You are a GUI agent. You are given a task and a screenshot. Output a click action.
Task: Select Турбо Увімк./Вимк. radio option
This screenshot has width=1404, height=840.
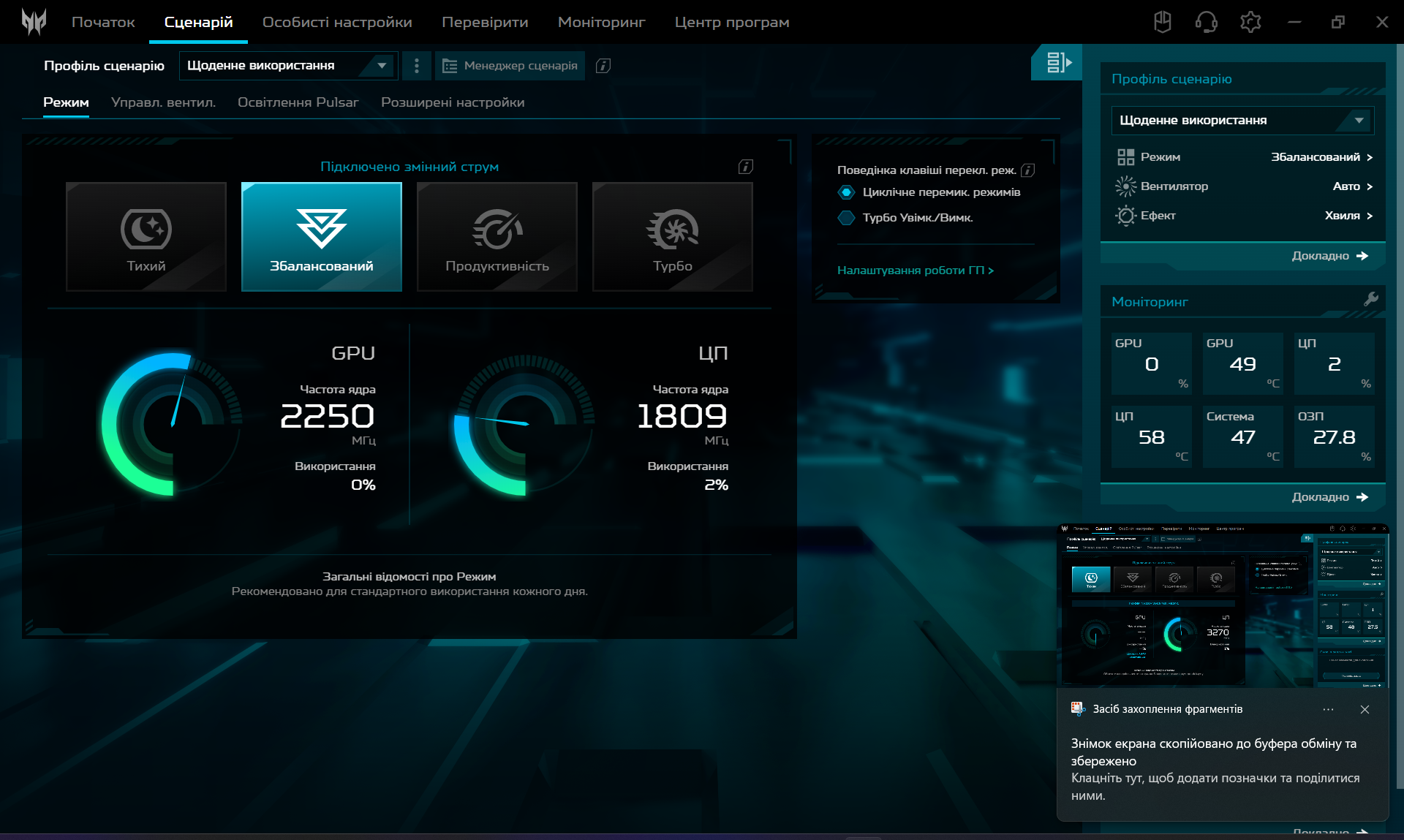click(846, 218)
